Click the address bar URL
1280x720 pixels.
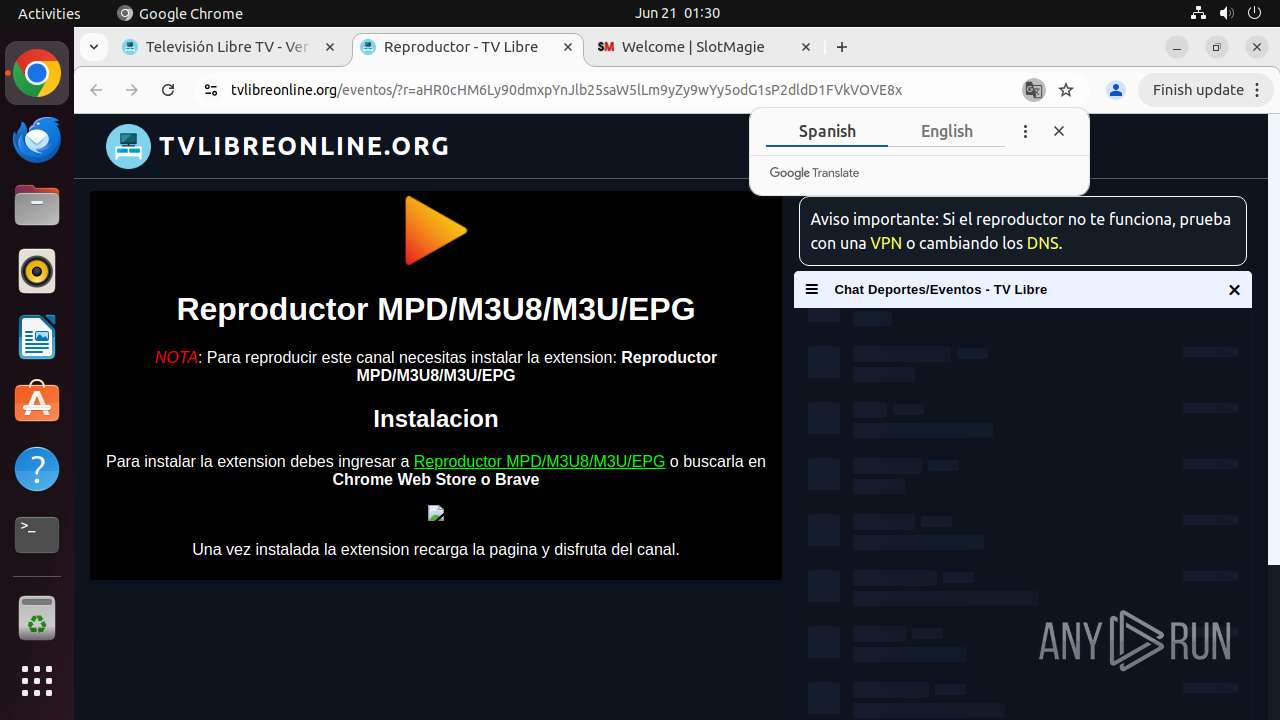566,90
